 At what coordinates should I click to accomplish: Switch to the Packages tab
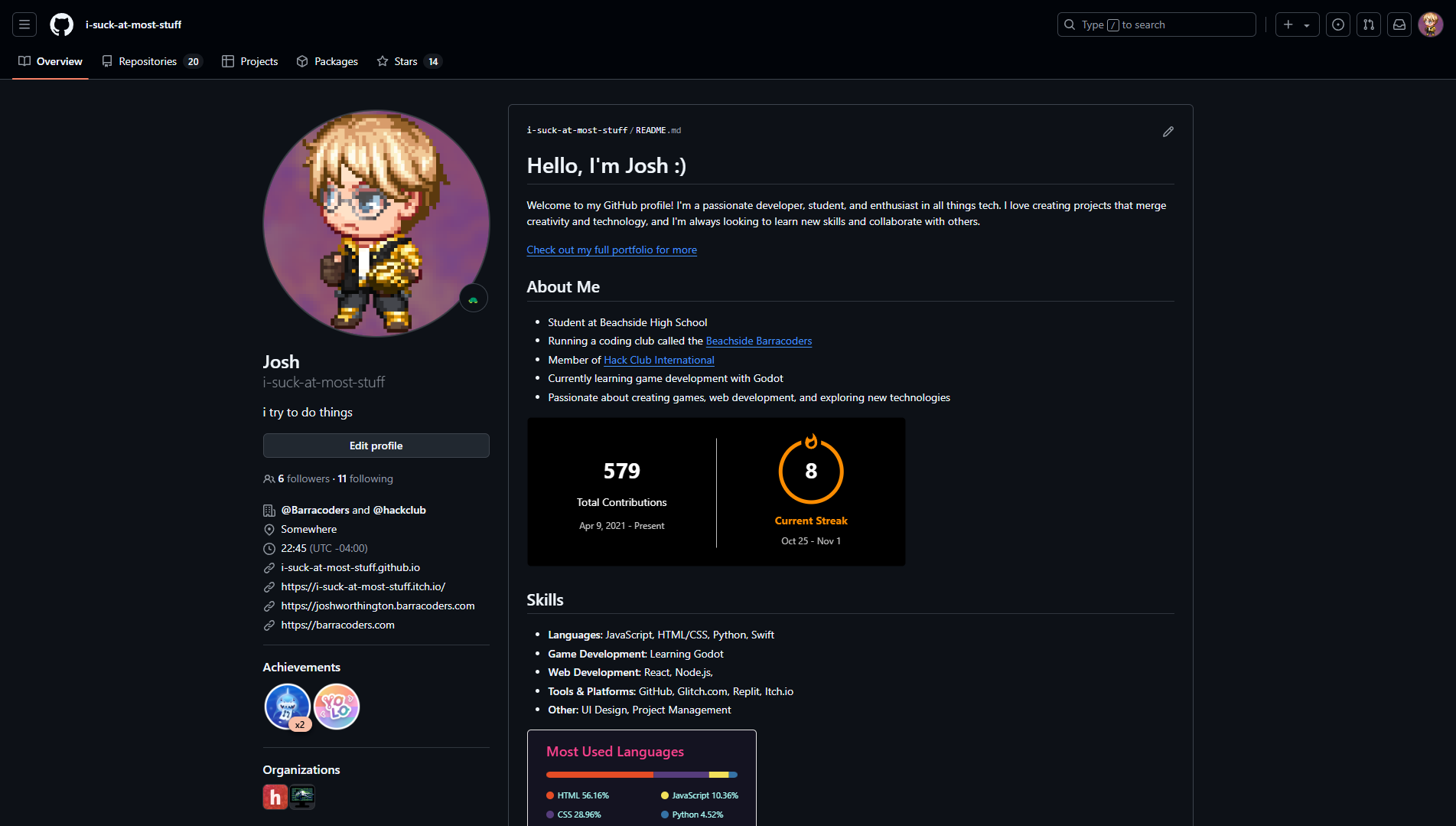(x=327, y=61)
